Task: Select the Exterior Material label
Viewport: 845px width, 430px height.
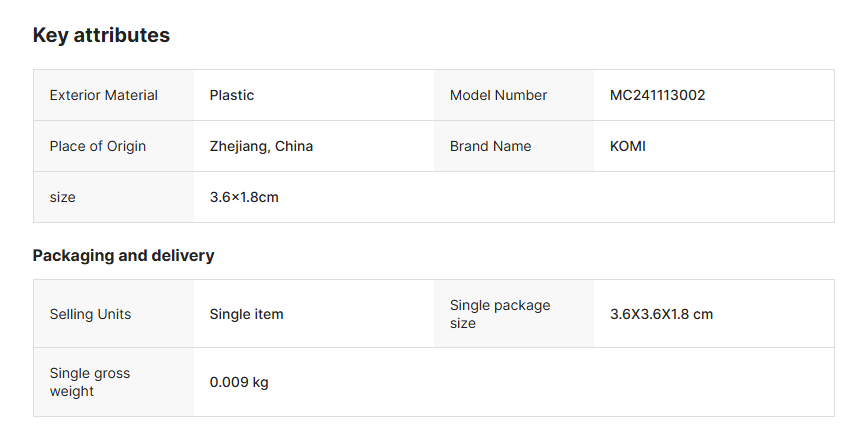Action: pyautogui.click(x=104, y=95)
